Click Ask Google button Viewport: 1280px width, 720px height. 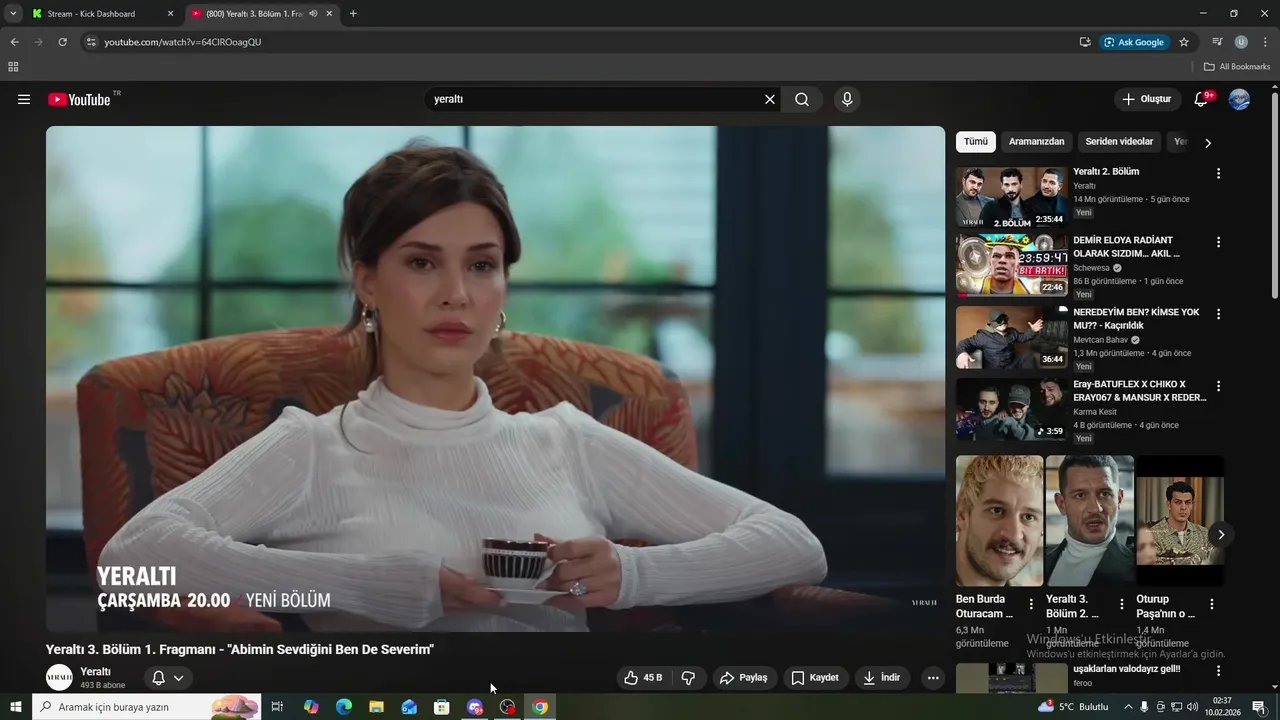coord(1134,42)
